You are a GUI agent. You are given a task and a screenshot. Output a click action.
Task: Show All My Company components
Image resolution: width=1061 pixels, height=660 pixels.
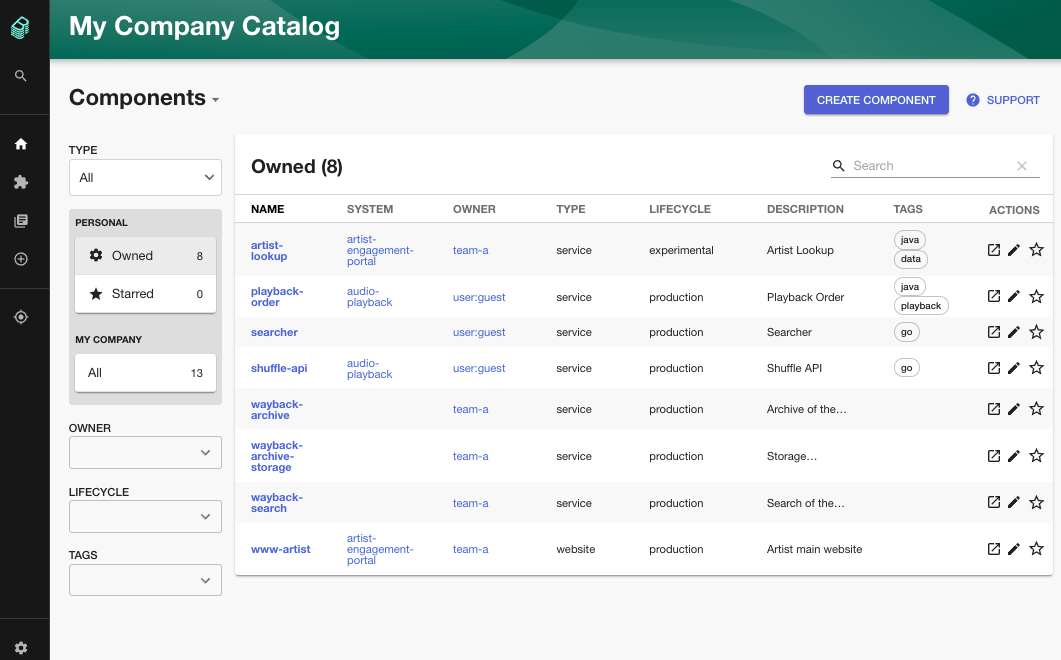145,373
